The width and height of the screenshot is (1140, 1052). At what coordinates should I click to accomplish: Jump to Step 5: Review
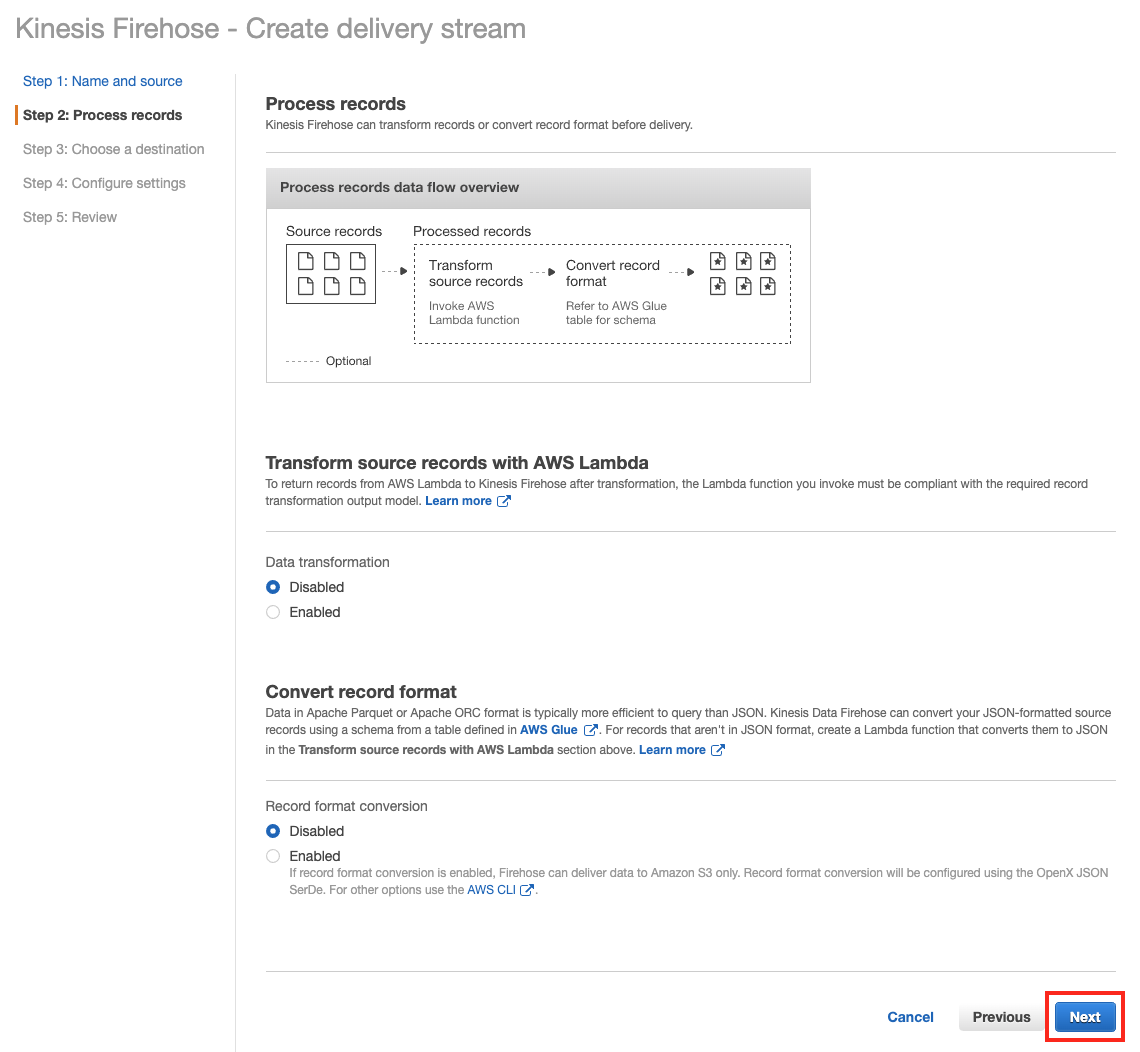tap(70, 217)
